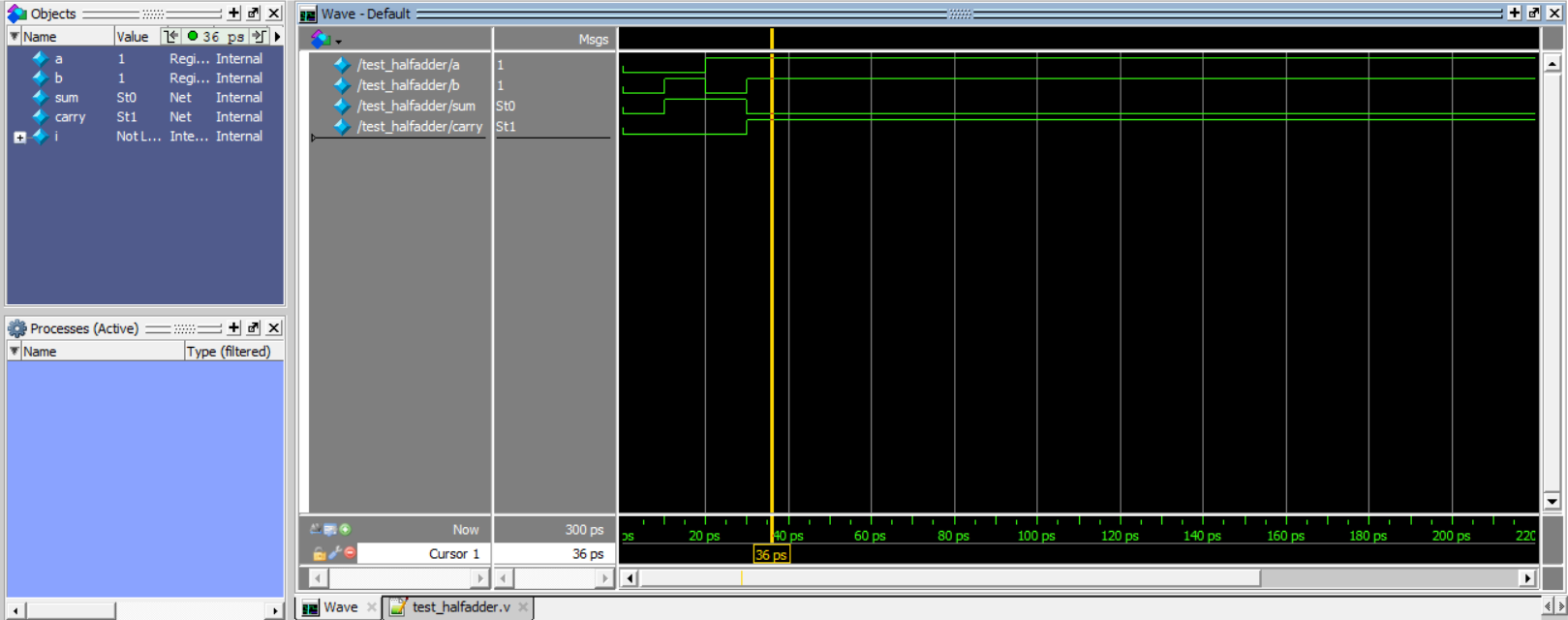Zoom the Objects pane with its plus button
The height and width of the screenshot is (620, 1568).
233,14
